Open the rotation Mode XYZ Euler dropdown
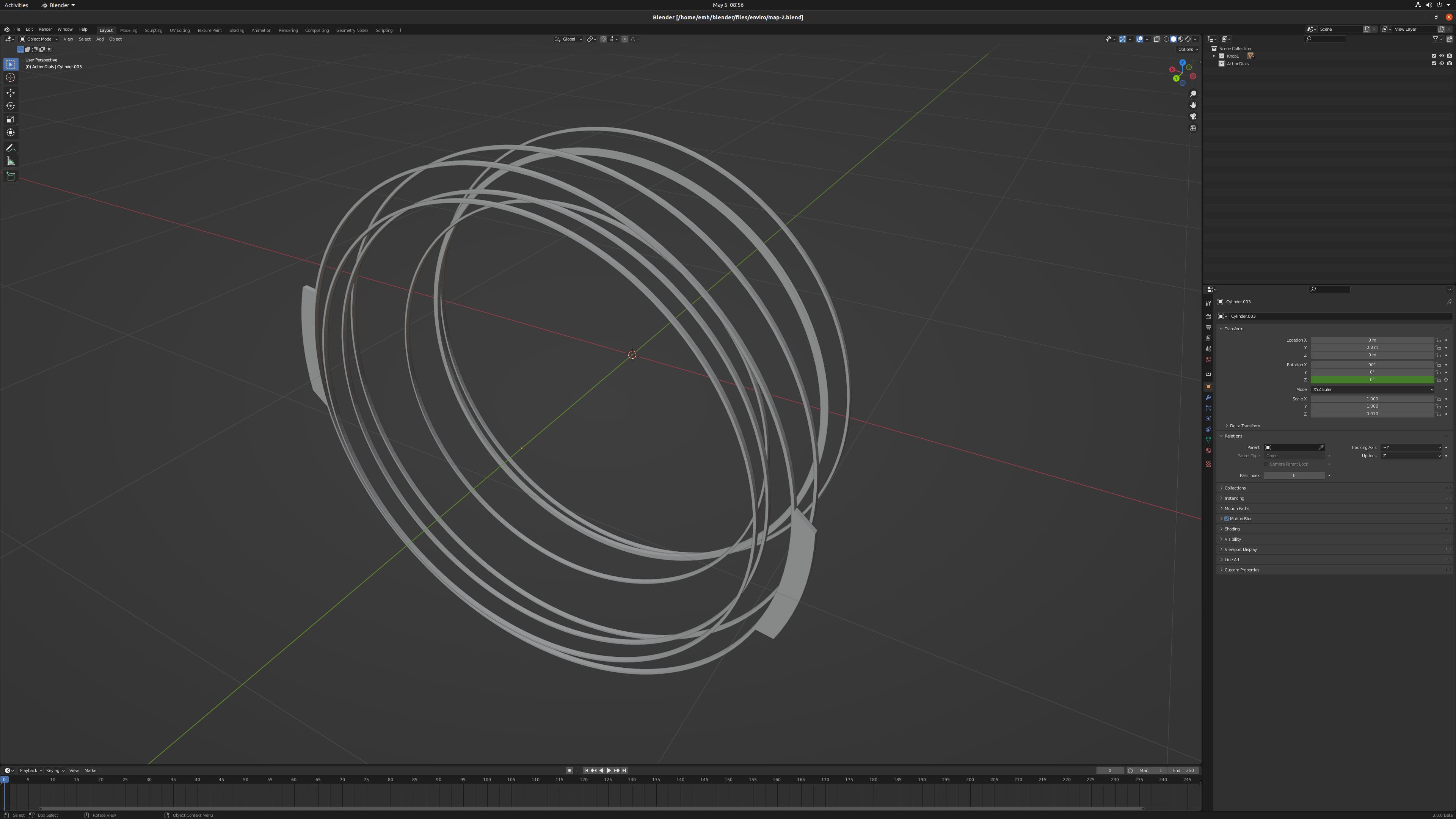This screenshot has height=819, width=1456. (1372, 389)
